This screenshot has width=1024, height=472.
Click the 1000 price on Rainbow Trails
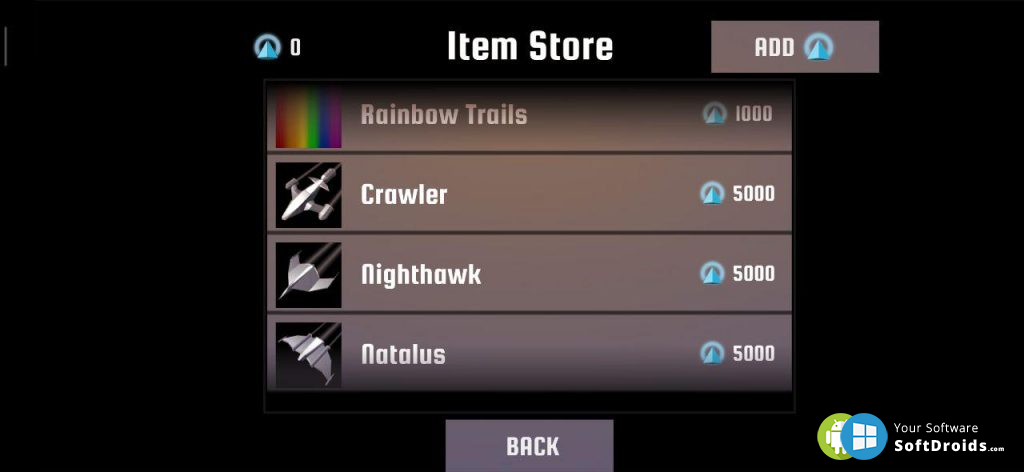coord(754,114)
